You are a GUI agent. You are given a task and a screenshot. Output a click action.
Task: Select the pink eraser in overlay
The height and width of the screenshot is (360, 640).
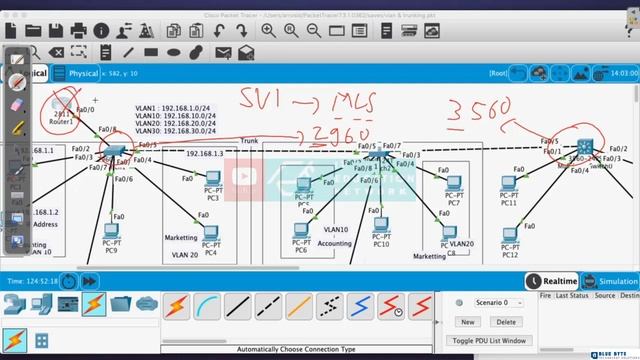click(17, 105)
